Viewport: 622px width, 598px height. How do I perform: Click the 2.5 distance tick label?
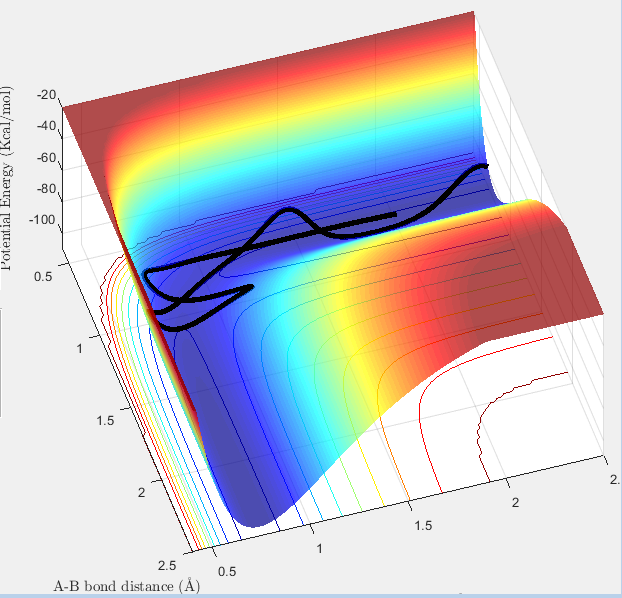tap(167, 565)
